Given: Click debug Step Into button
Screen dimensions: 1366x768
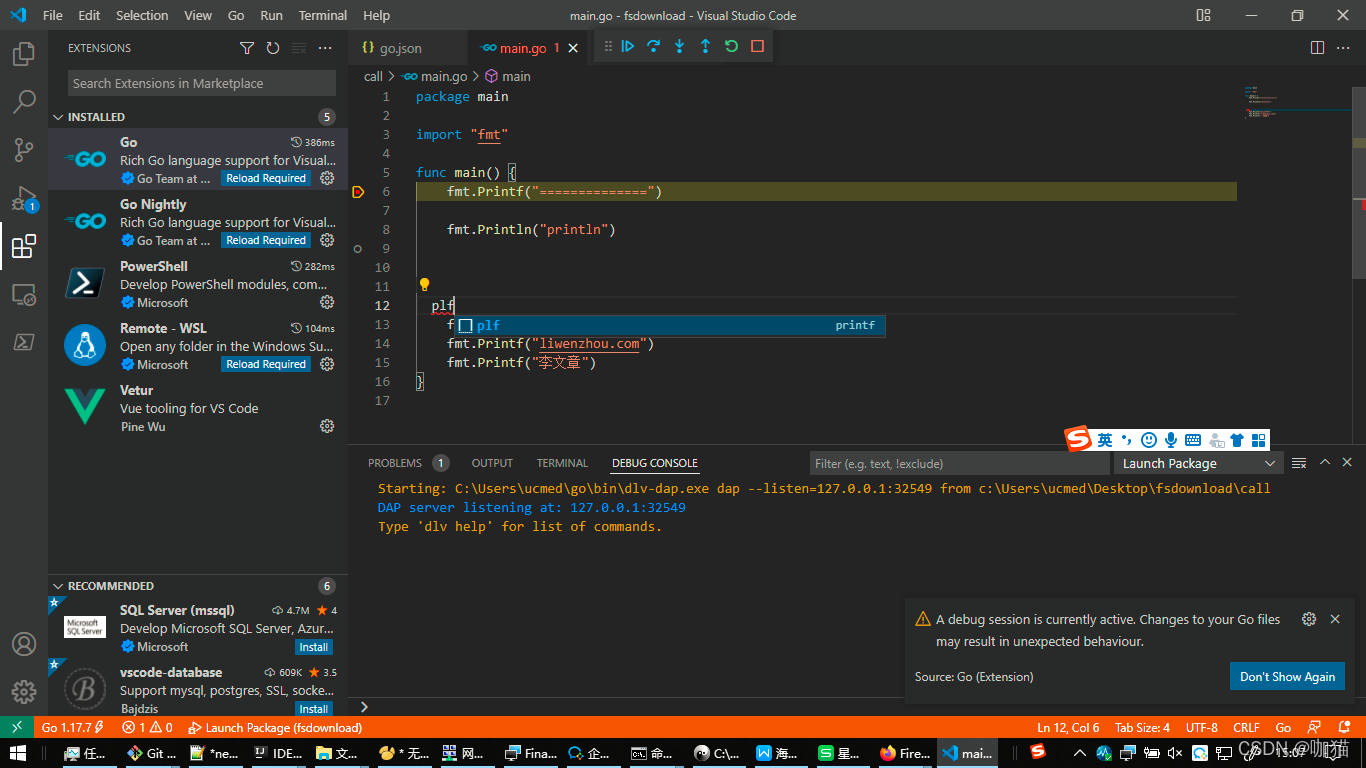Looking at the screenshot, I should [x=680, y=46].
